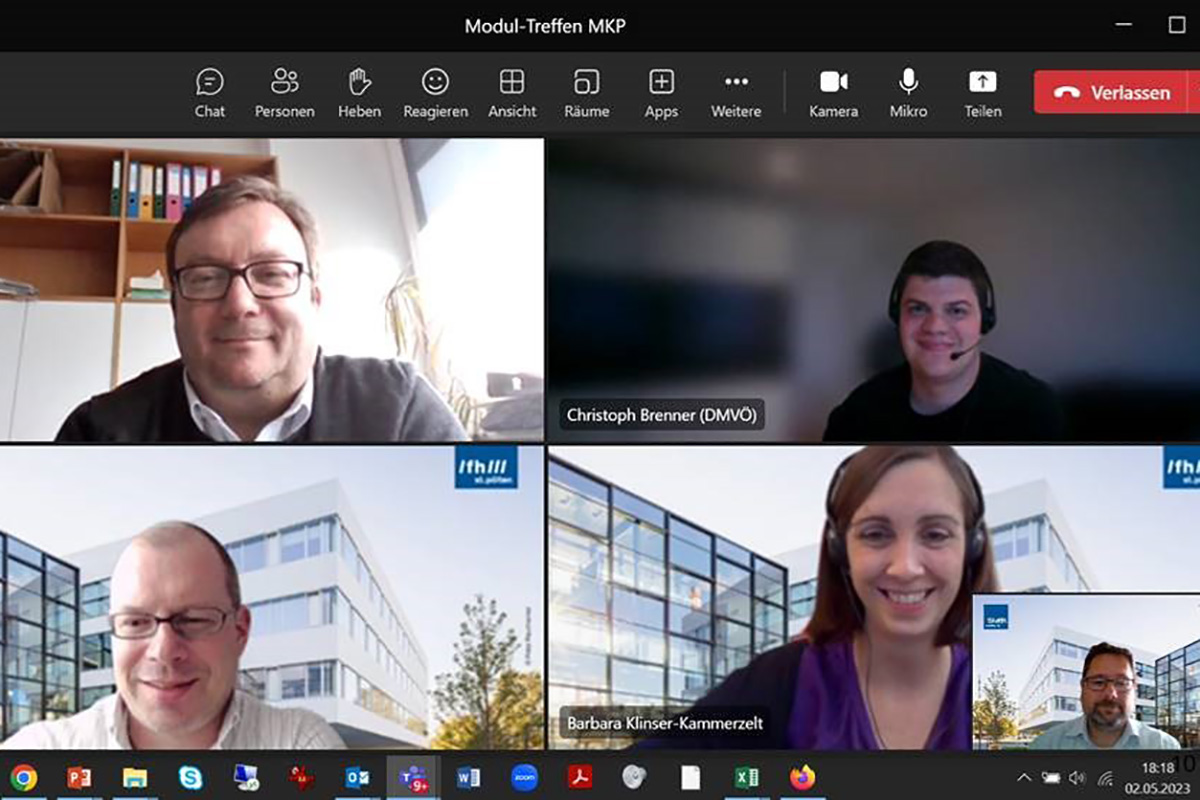
Task: Click the small self-view video thumbnail
Action: point(1085,672)
